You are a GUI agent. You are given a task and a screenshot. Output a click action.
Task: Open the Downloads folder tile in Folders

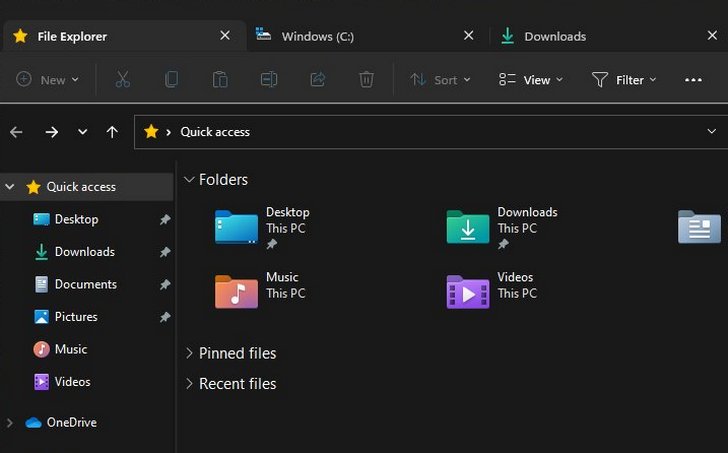pyautogui.click(x=502, y=227)
